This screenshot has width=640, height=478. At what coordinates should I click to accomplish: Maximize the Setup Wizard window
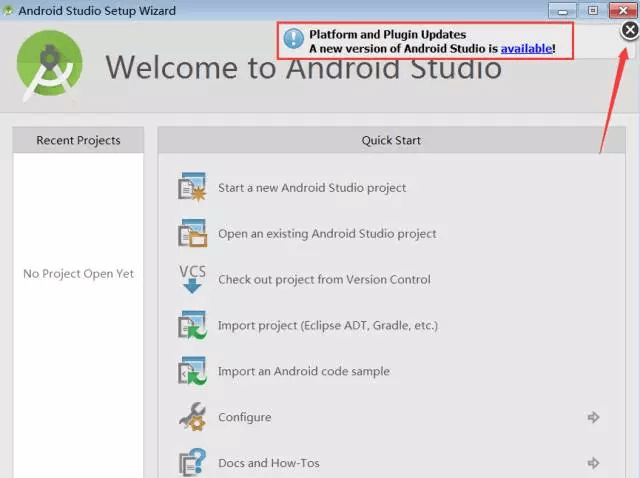tap(593, 11)
